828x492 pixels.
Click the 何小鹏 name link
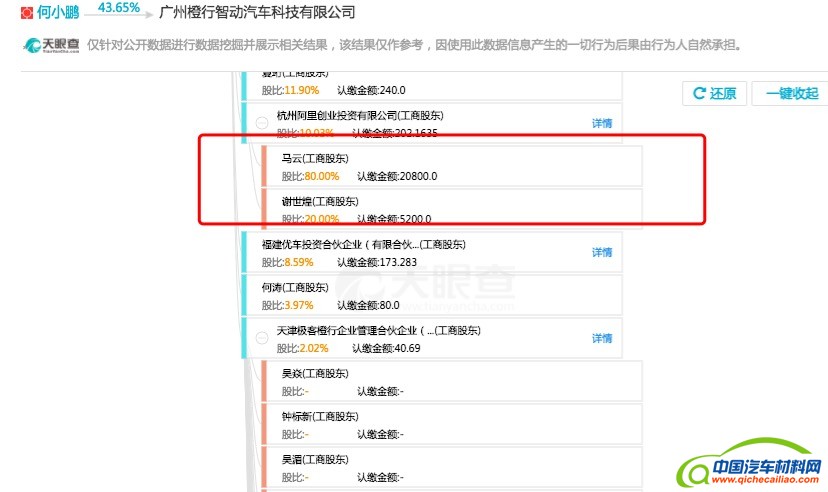click(x=58, y=12)
